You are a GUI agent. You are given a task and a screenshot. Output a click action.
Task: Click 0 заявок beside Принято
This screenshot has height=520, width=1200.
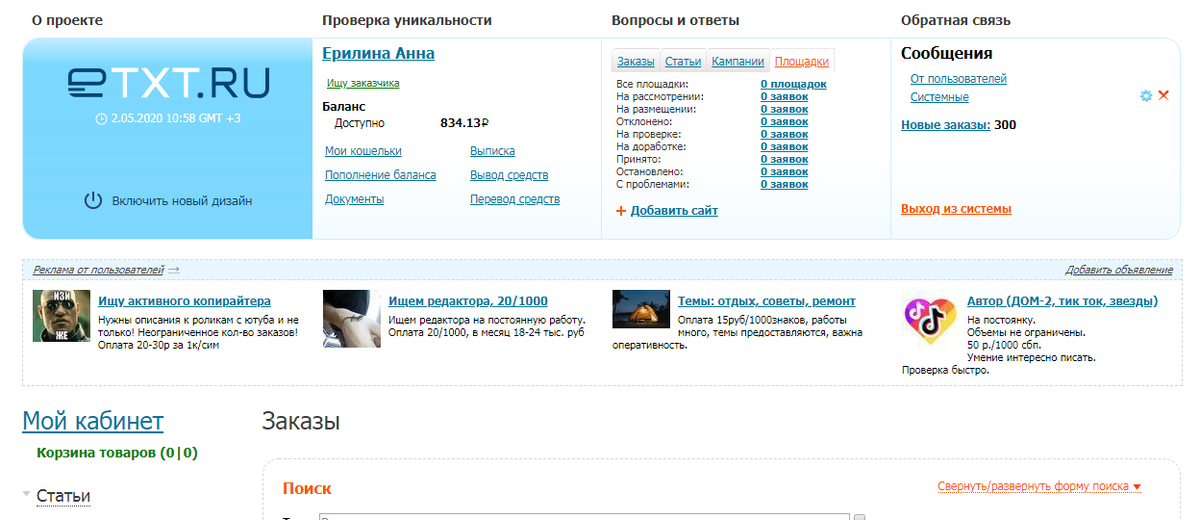click(784, 159)
